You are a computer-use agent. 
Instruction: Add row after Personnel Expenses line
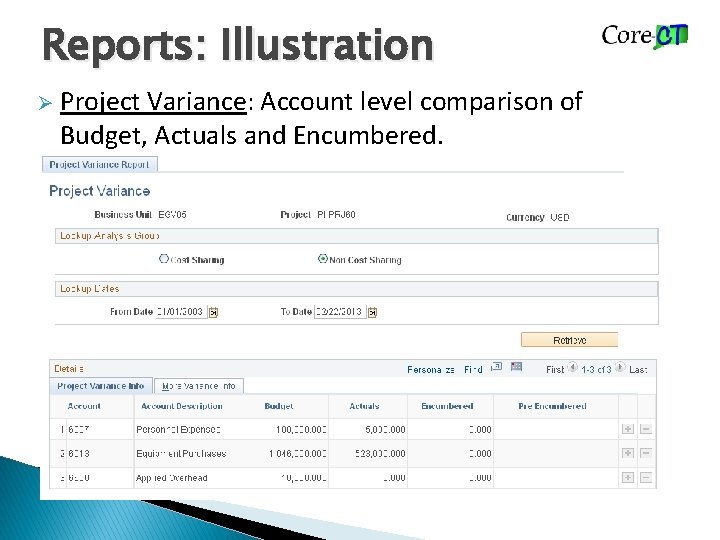pyautogui.click(x=628, y=429)
